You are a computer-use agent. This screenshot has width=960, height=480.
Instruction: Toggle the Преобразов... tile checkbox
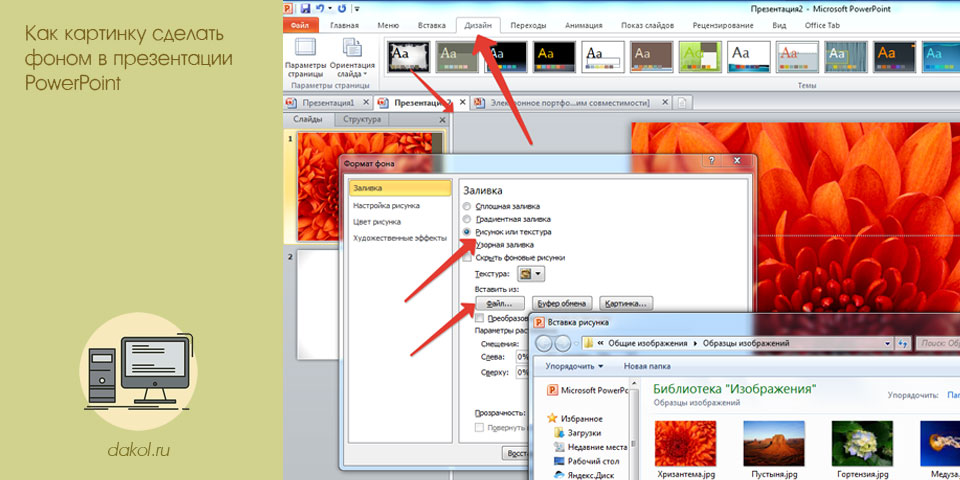click(x=479, y=318)
